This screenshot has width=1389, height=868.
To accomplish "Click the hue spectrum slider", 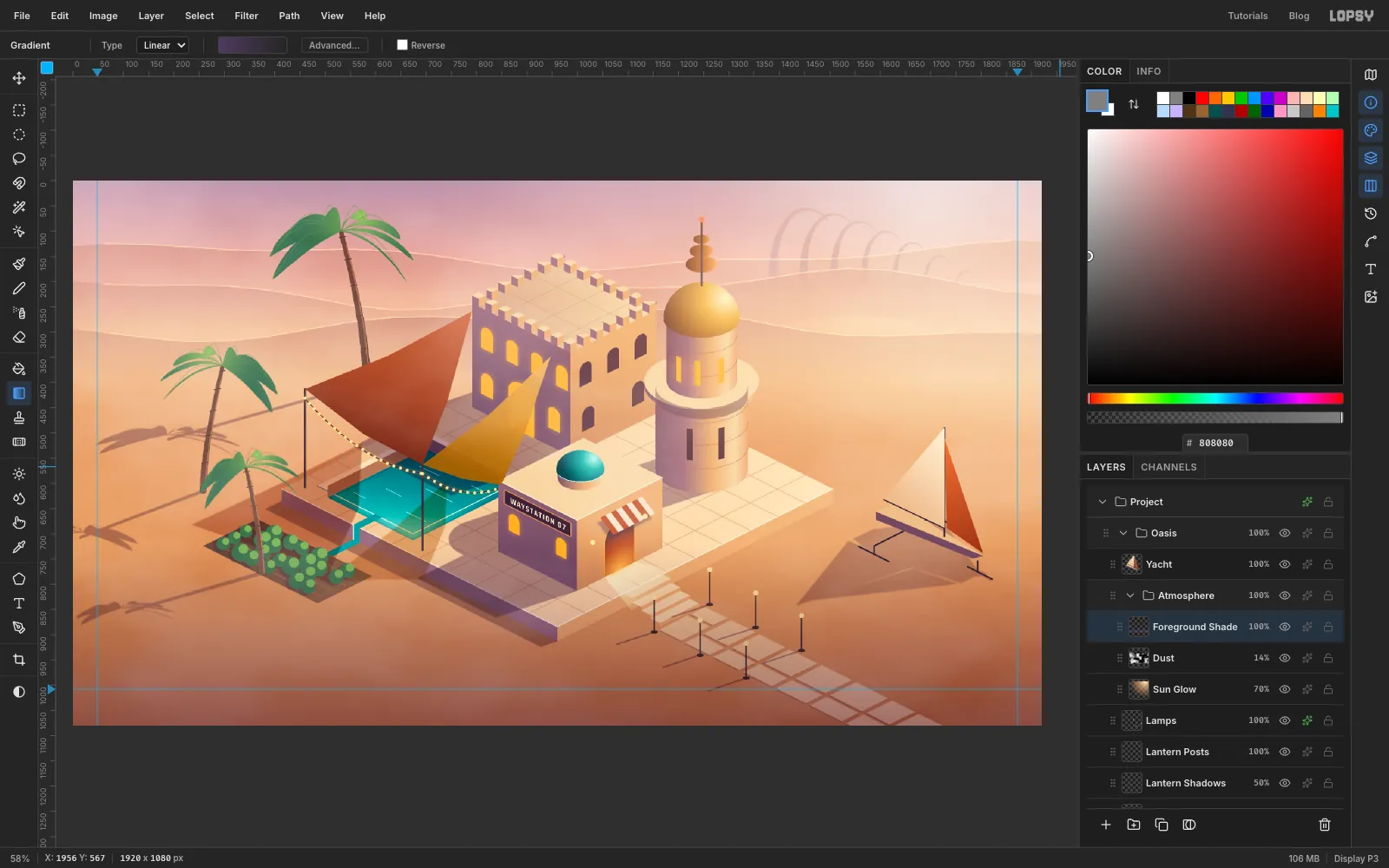I will point(1215,398).
